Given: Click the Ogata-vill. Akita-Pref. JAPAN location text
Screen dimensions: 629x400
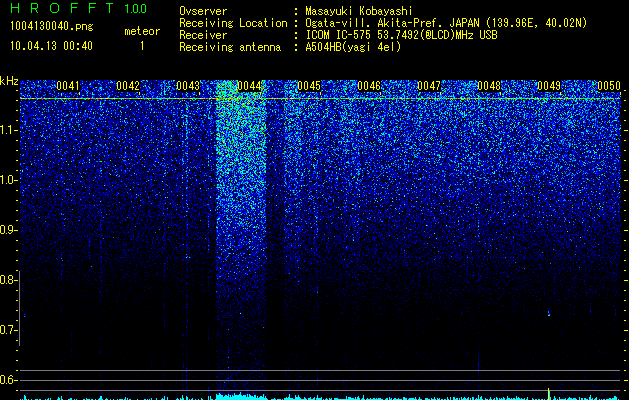Looking at the screenshot, I should pos(446,23).
